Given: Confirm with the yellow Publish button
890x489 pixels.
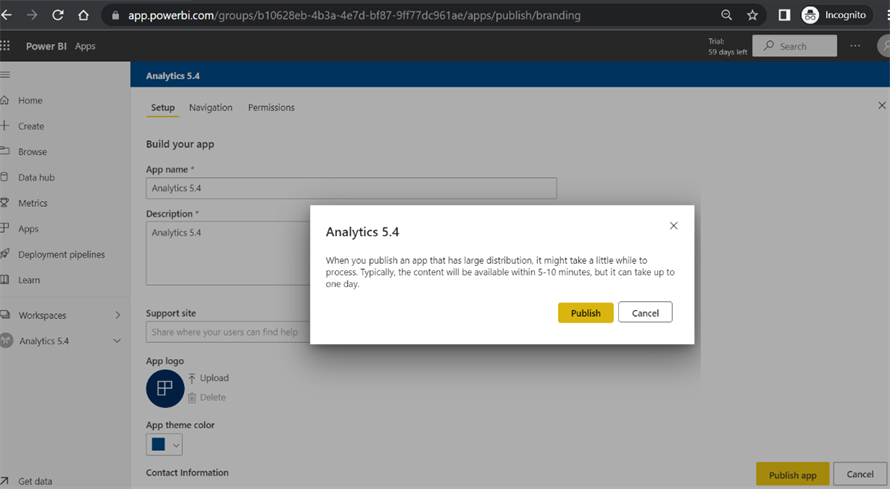Looking at the screenshot, I should pos(585,313).
